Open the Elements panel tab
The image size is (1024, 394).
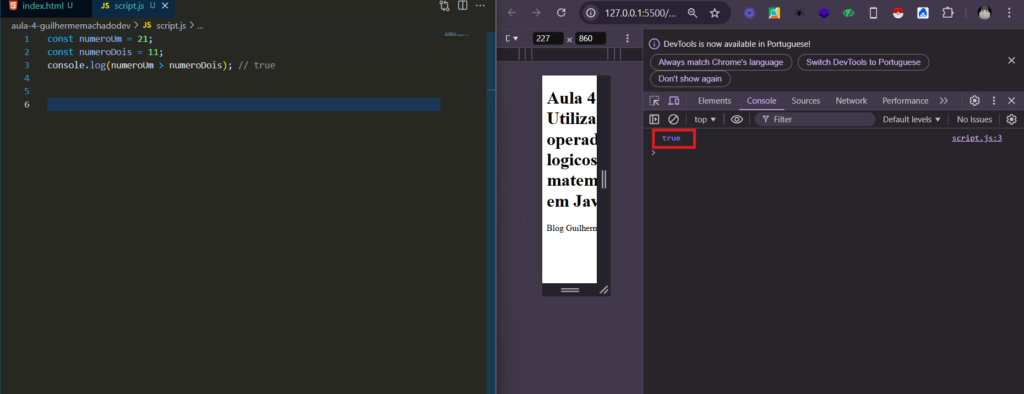click(x=714, y=101)
